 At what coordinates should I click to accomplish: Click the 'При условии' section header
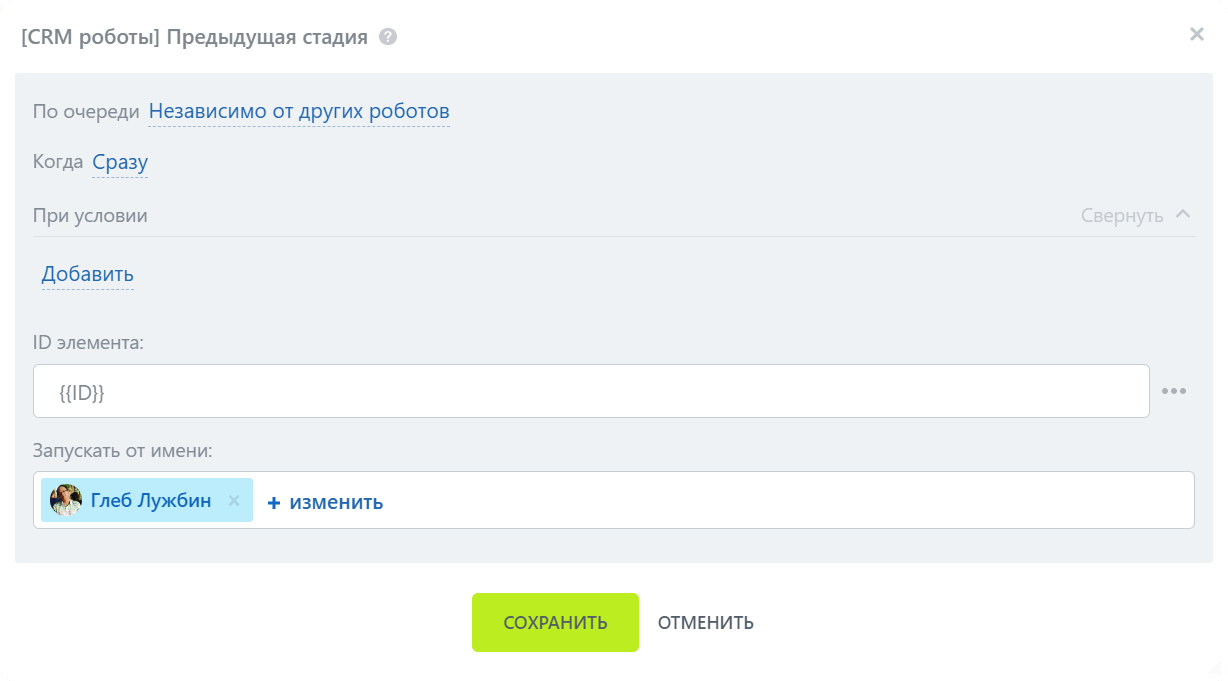click(x=90, y=215)
